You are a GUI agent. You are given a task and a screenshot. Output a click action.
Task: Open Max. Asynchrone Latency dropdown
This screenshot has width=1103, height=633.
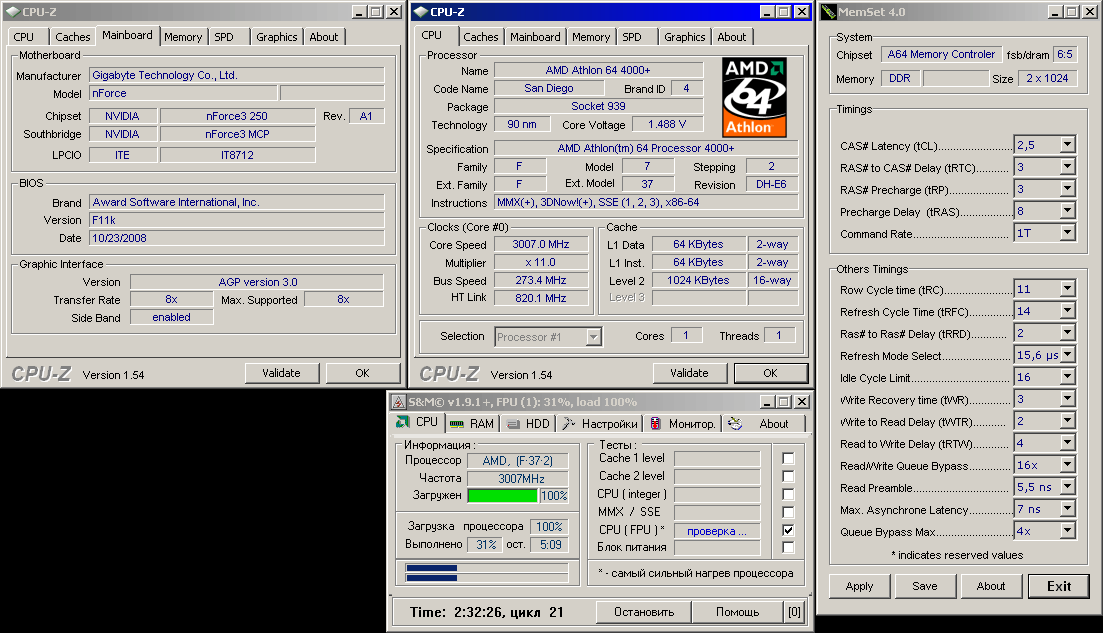pyautogui.click(x=1067, y=509)
